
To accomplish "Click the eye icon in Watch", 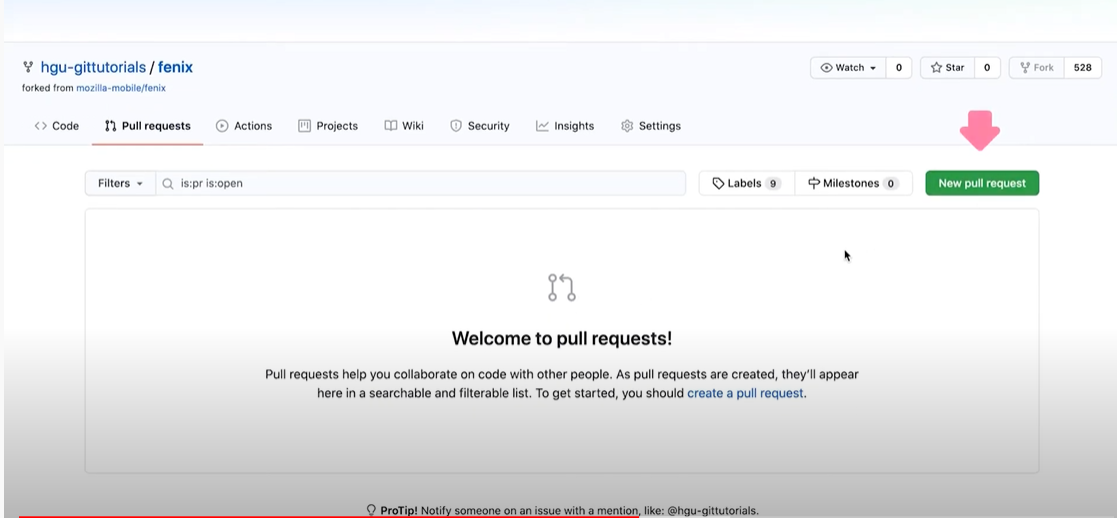I will point(826,68).
